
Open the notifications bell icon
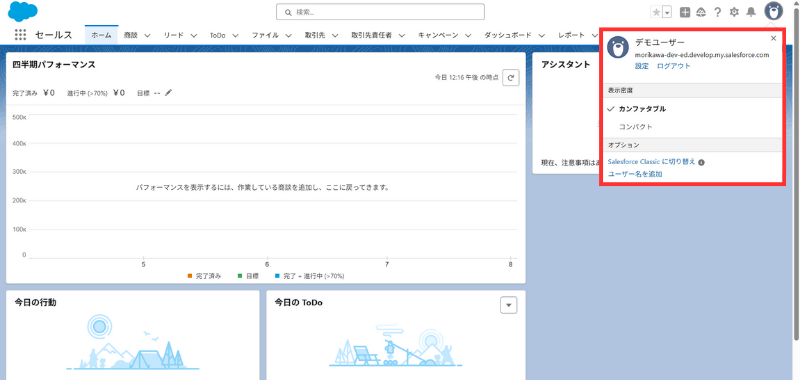pos(751,12)
